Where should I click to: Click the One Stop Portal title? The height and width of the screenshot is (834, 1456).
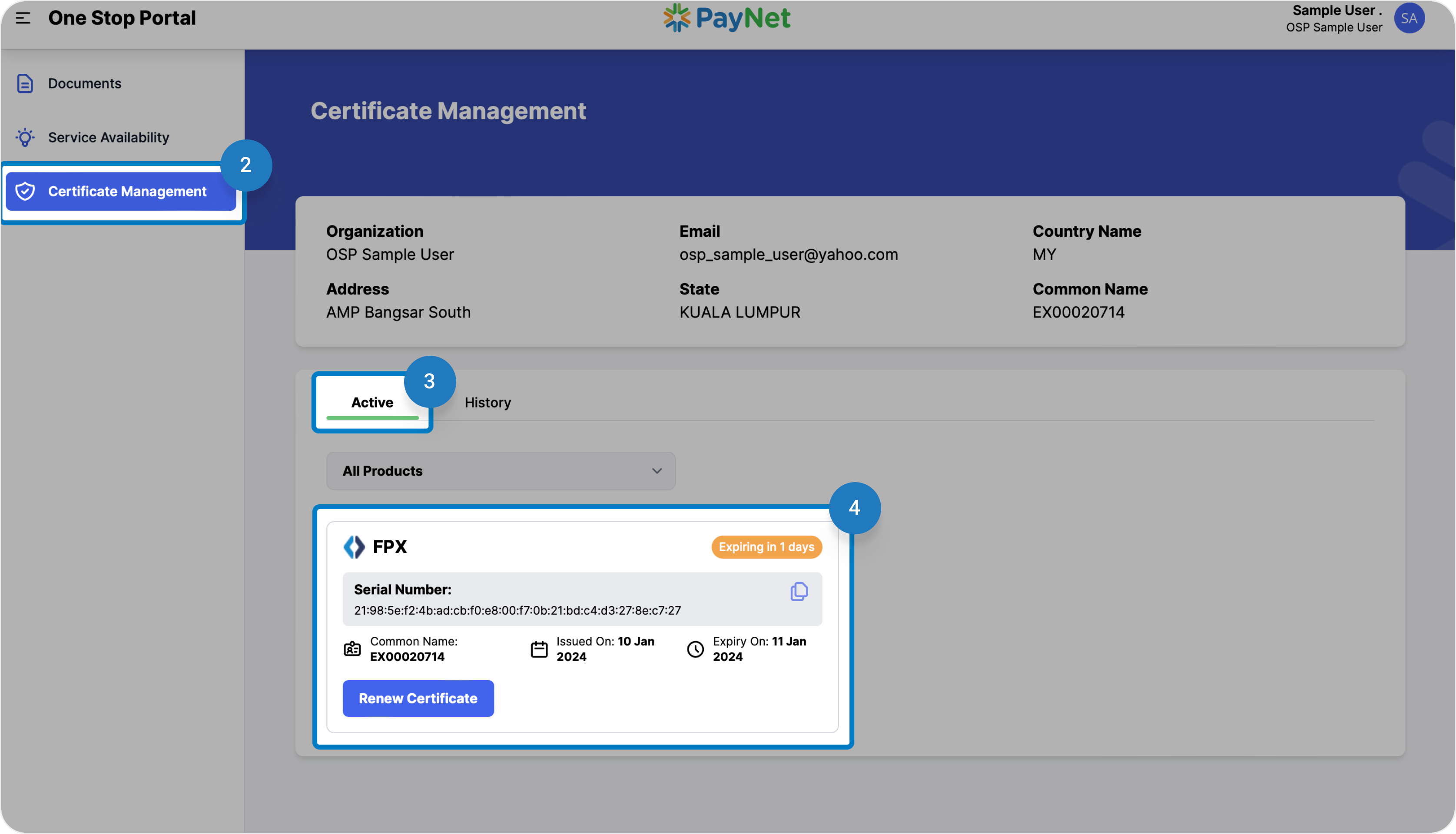coord(122,18)
